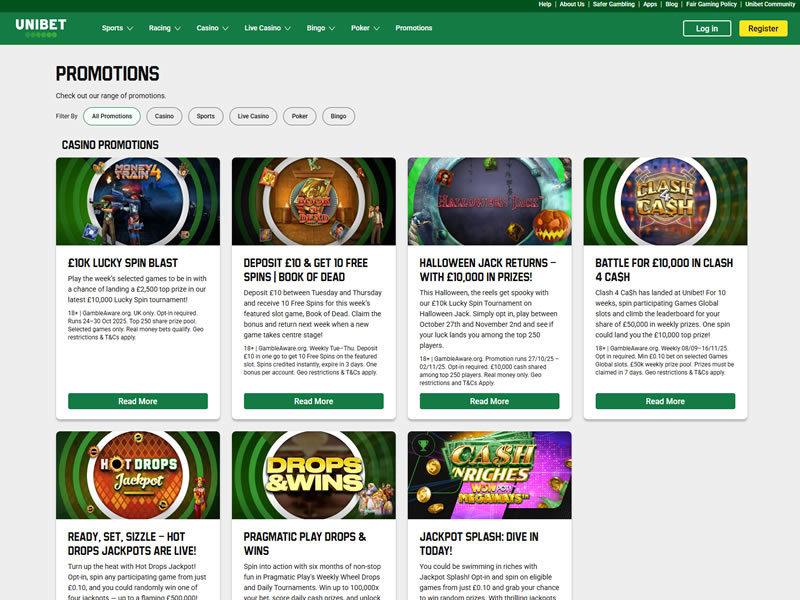The width and height of the screenshot is (800, 600).
Task: Read More on £10K Lucky Spin Blast
Action: [x=138, y=401]
